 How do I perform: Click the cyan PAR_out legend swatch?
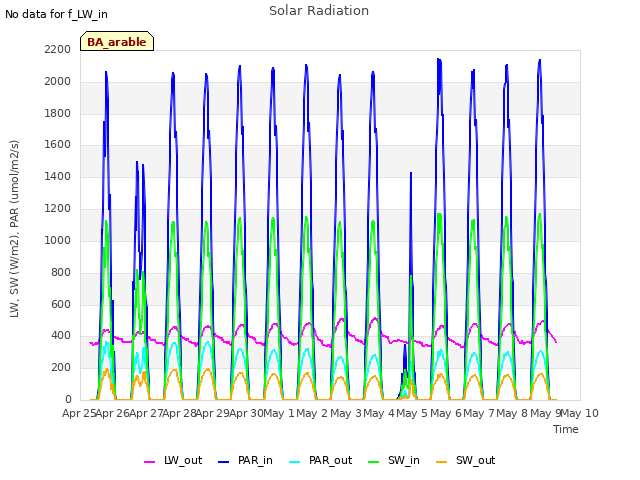[x=294, y=462]
